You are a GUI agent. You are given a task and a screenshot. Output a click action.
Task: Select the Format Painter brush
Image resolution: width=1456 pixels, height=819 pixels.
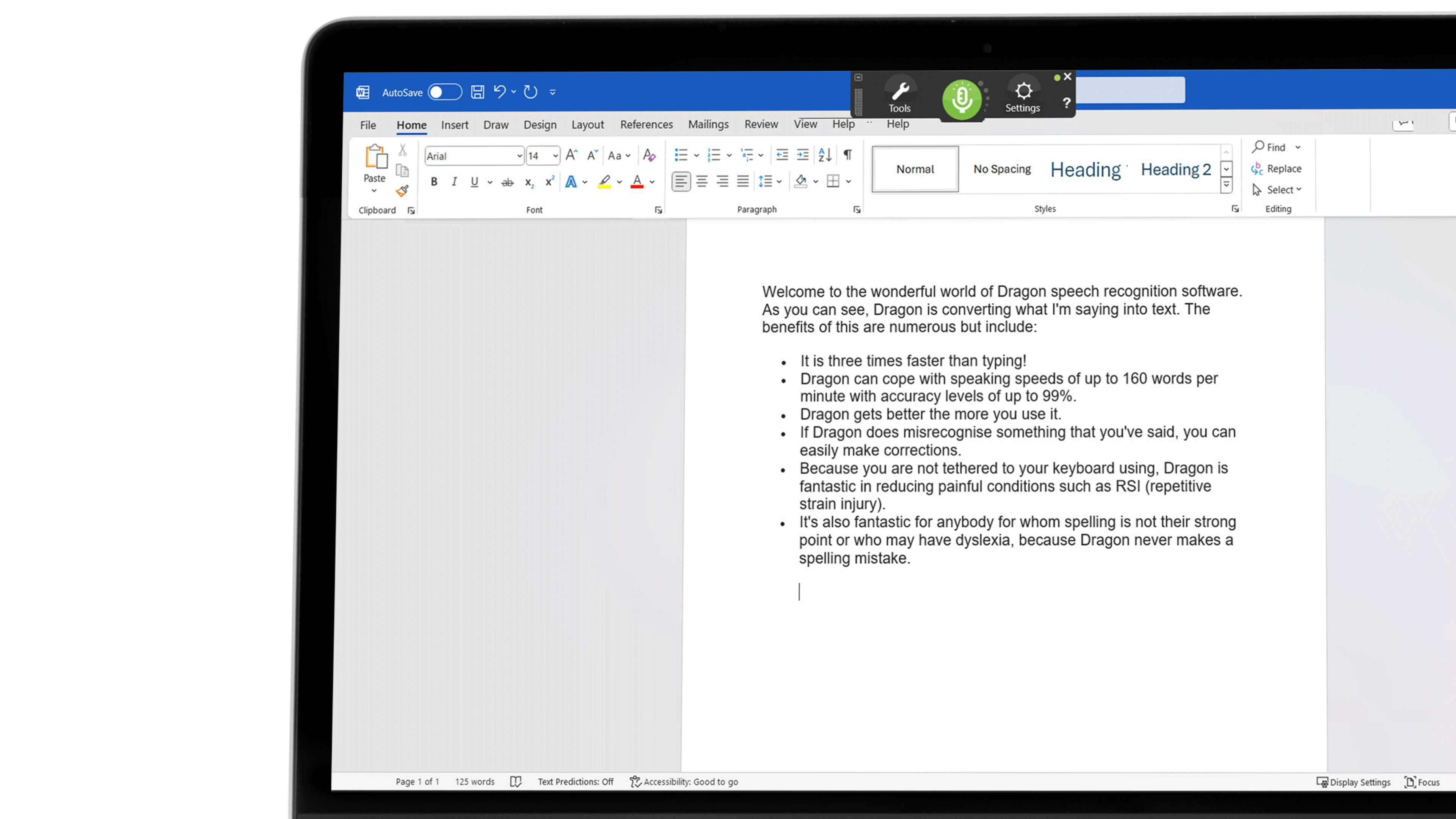coord(402,191)
